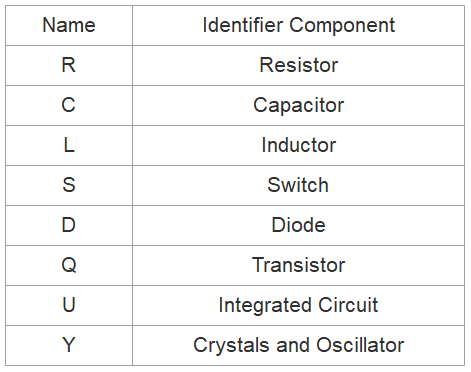Screen dimensions: 471x372
Task: Select the Transistor cell
Action: click(298, 265)
